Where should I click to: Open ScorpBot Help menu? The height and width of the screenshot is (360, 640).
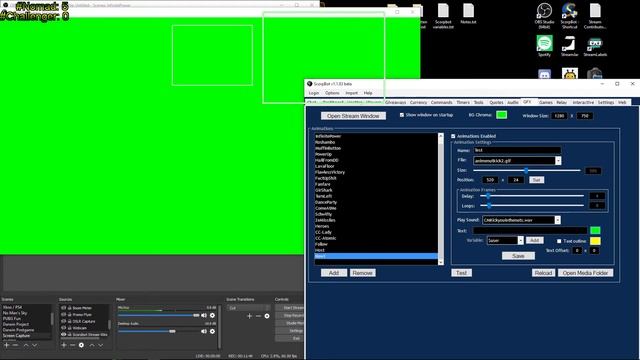click(x=368, y=93)
